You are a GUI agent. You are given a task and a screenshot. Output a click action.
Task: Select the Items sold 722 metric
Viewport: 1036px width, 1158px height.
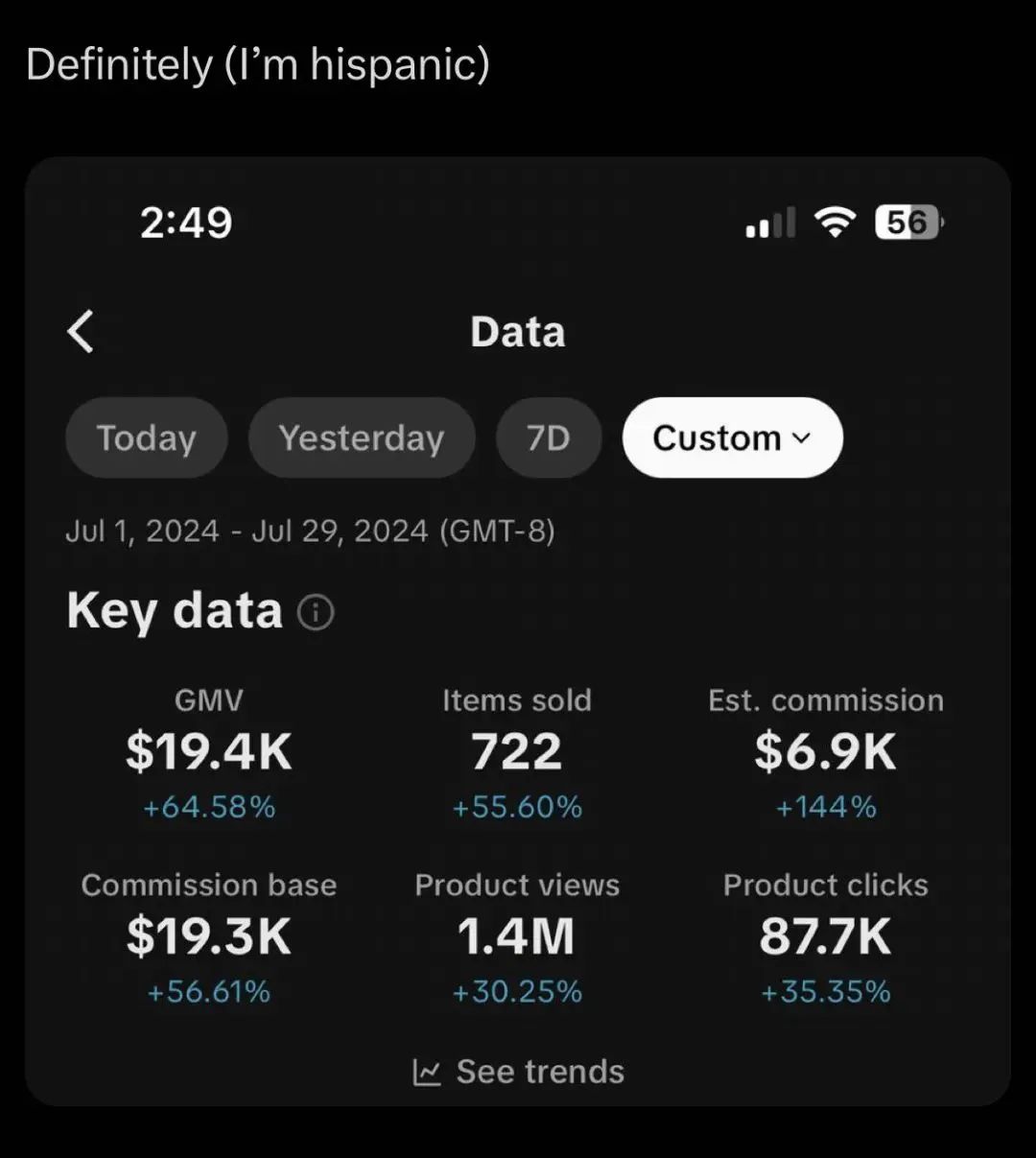(517, 753)
